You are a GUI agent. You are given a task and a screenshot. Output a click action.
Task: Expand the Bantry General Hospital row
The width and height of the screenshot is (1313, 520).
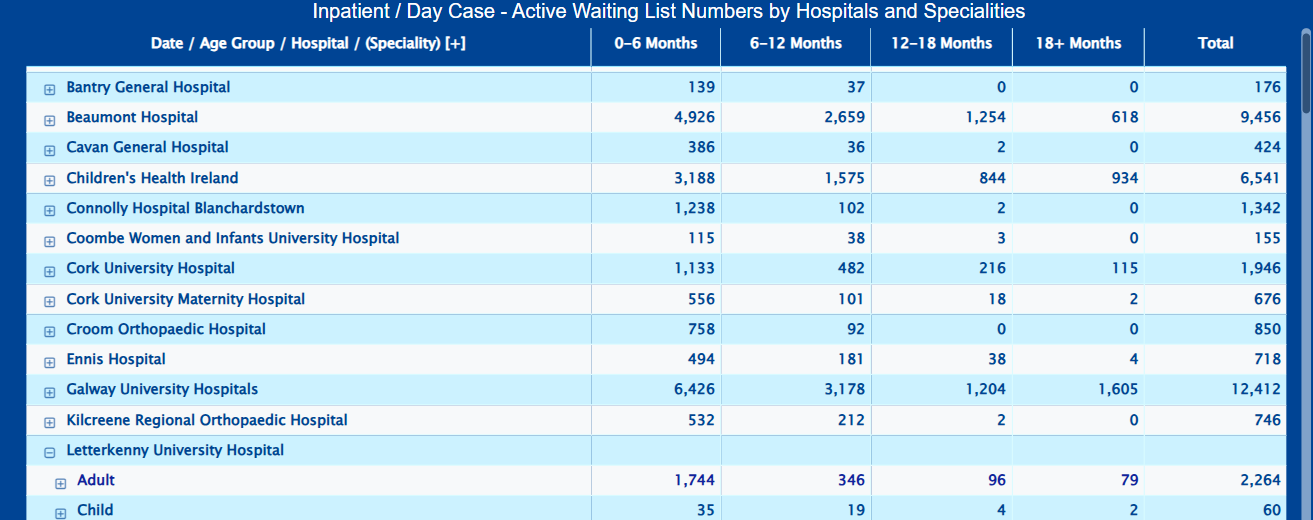[x=49, y=90]
